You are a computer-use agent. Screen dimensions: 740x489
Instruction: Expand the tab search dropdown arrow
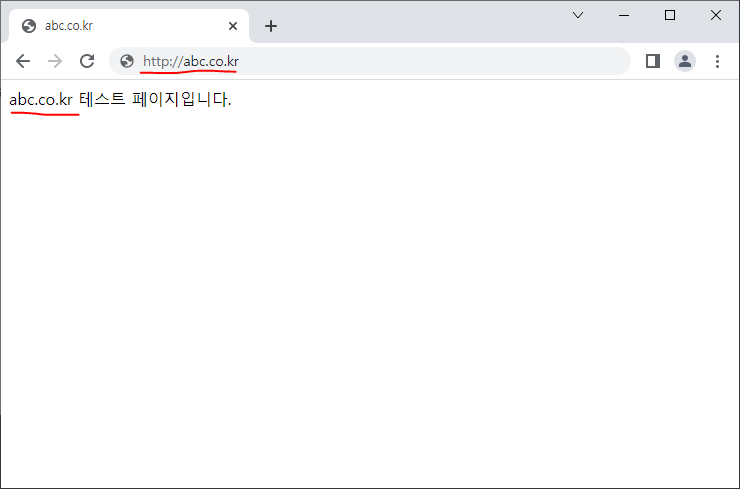pyautogui.click(x=578, y=15)
